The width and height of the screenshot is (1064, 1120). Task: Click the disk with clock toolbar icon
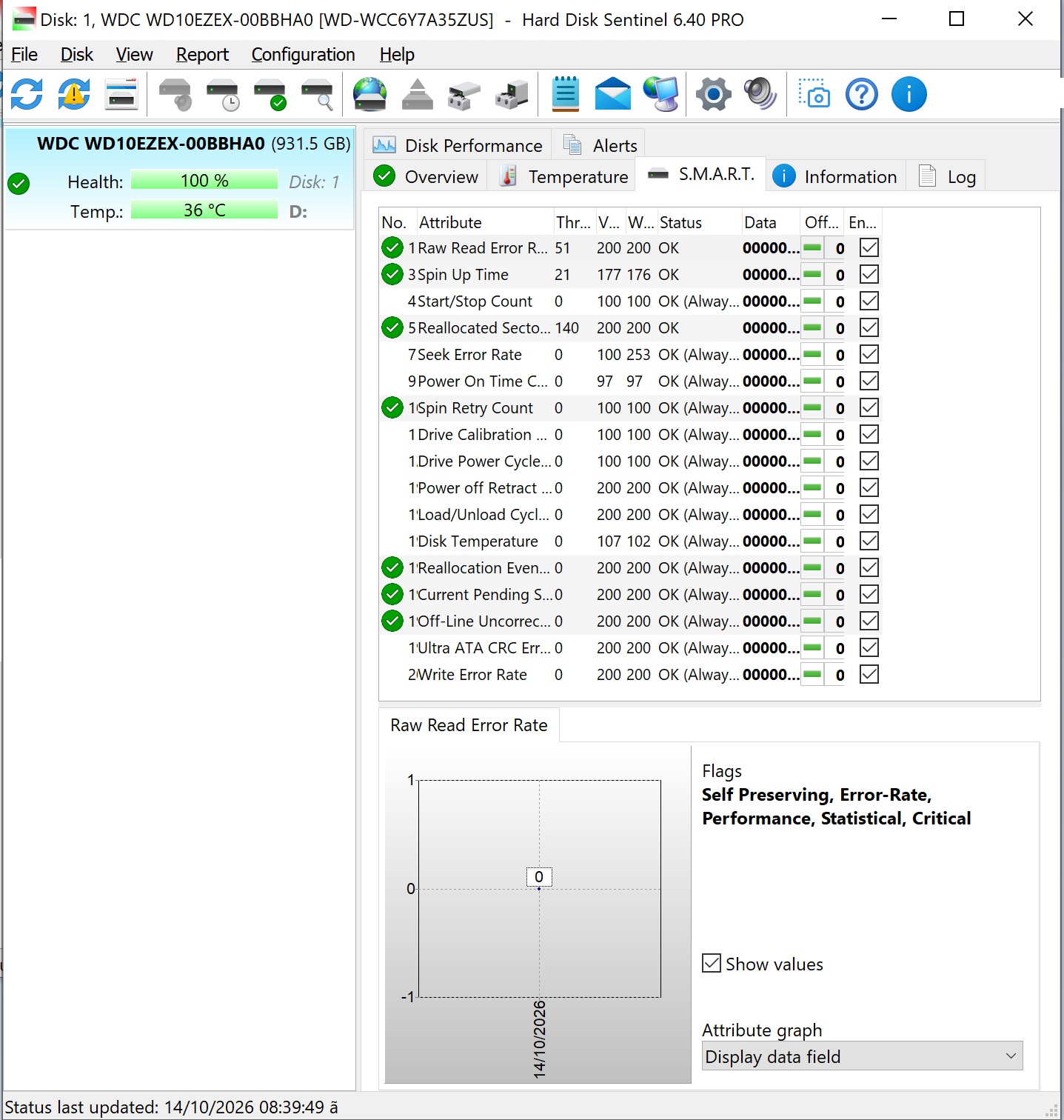[x=222, y=95]
